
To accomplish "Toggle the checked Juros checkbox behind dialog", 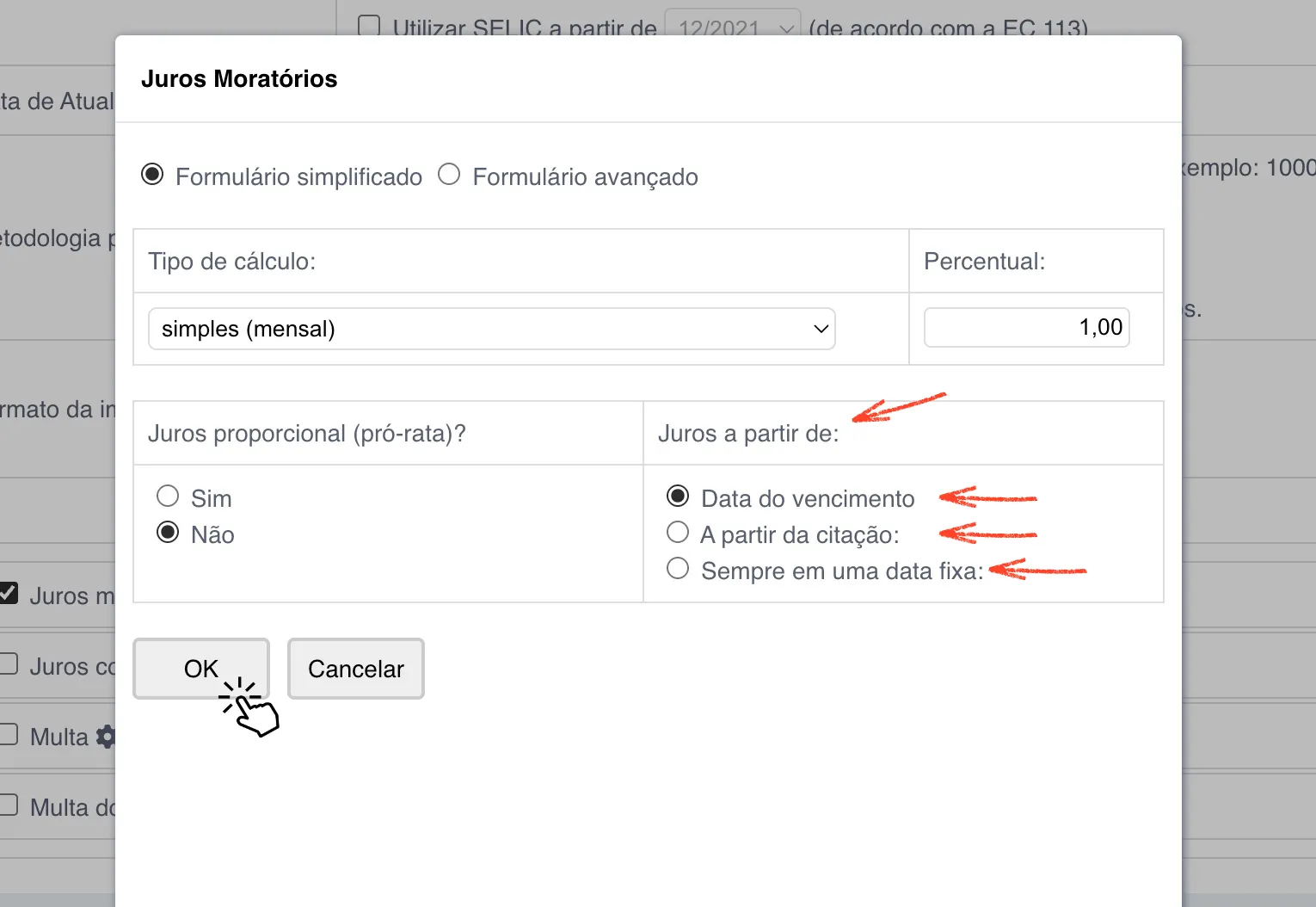I will [x=9, y=593].
